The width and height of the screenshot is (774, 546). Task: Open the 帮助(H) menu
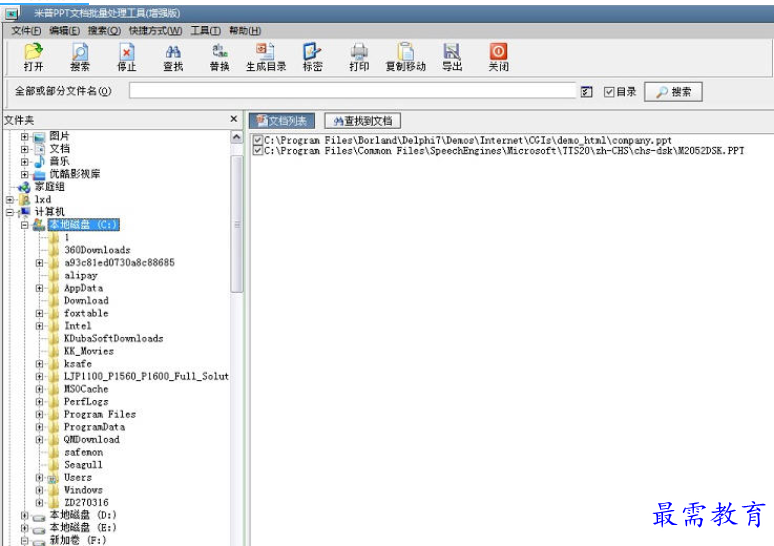coord(245,31)
